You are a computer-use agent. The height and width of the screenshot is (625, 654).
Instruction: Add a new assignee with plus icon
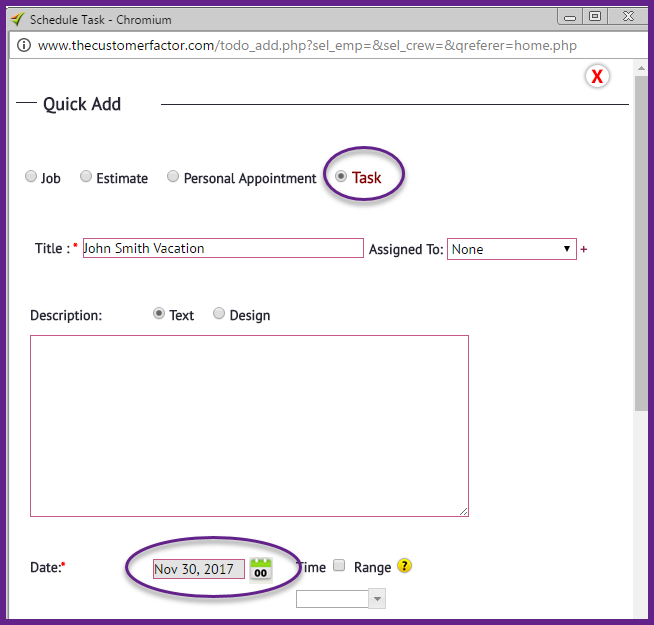584,249
